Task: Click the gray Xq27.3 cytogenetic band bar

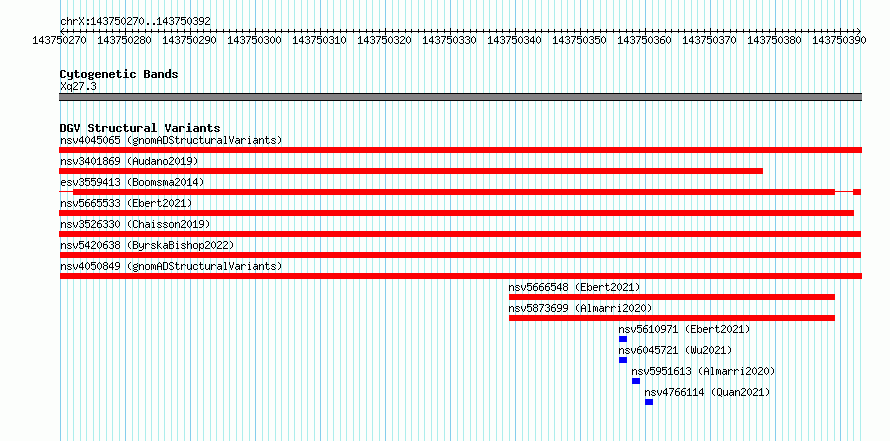Action: point(460,97)
